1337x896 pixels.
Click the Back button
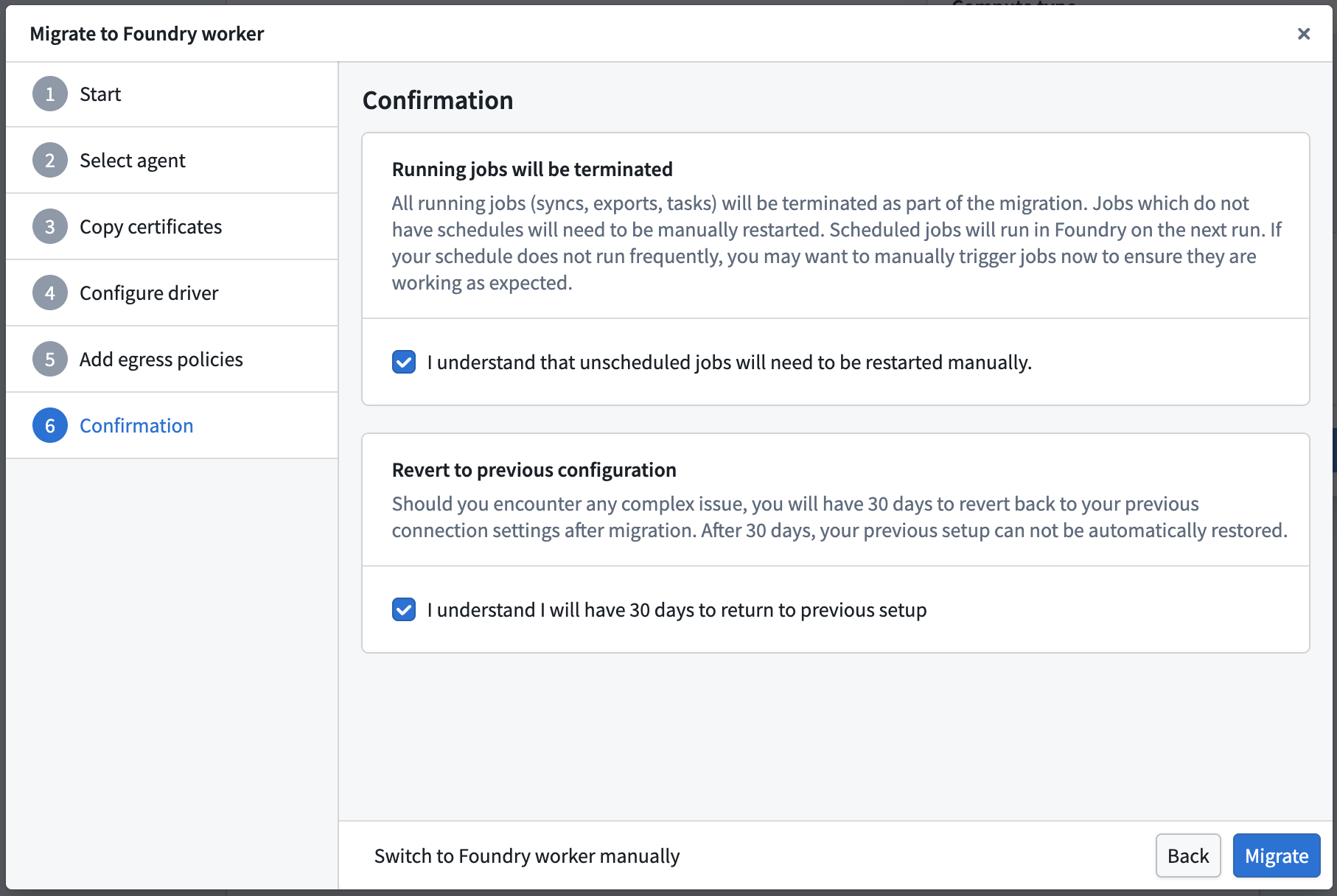click(x=1188, y=855)
